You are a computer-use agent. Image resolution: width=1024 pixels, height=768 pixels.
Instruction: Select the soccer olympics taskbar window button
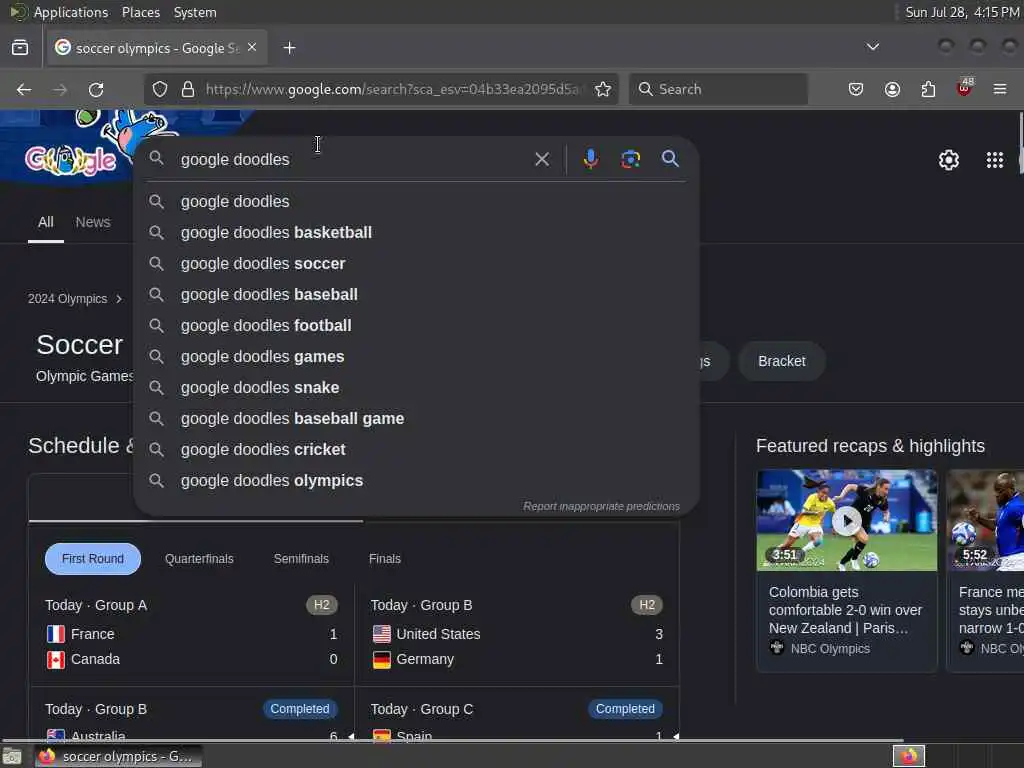(x=118, y=757)
